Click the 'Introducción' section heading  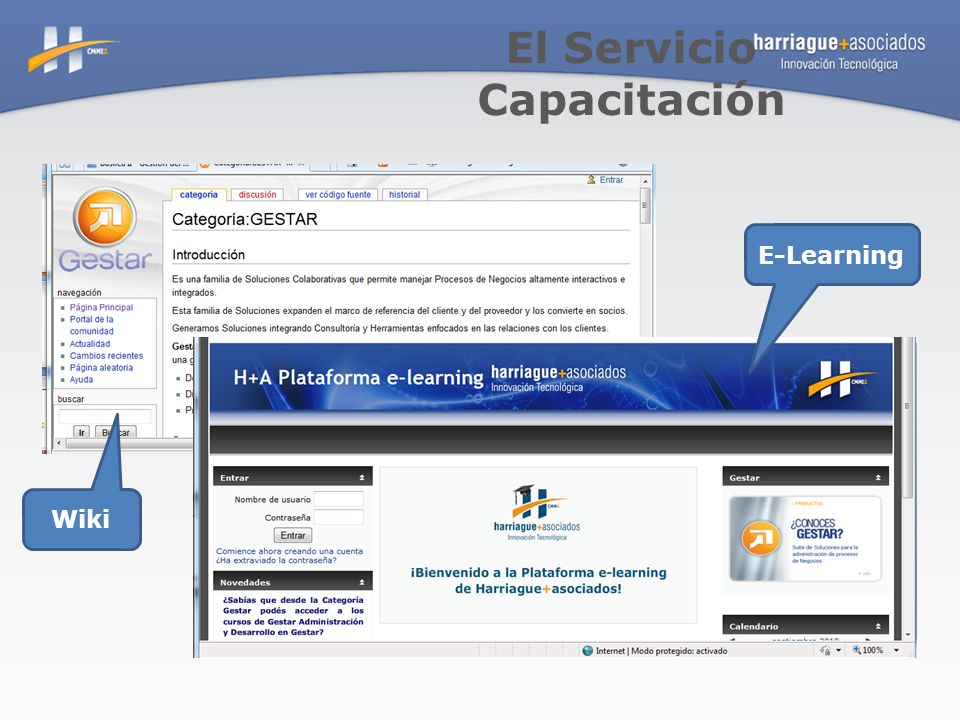(208, 255)
